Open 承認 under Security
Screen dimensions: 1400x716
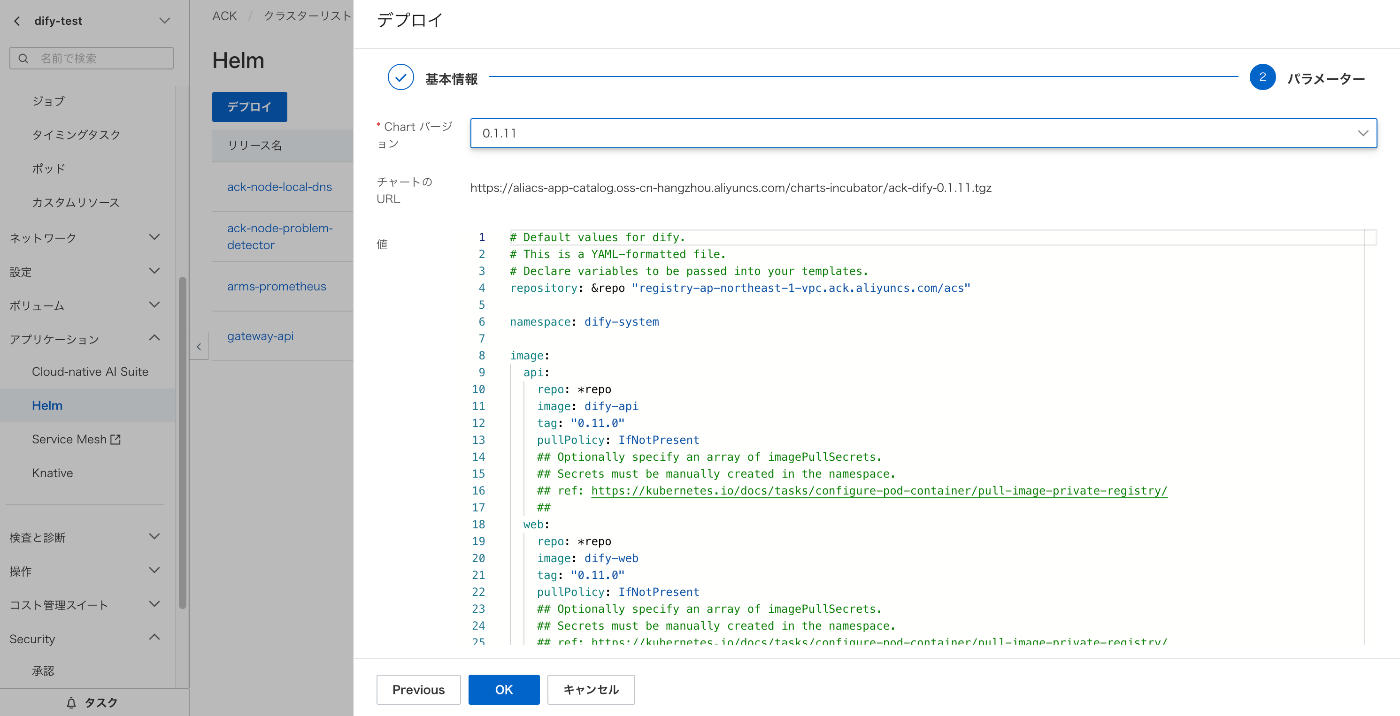(x=43, y=672)
